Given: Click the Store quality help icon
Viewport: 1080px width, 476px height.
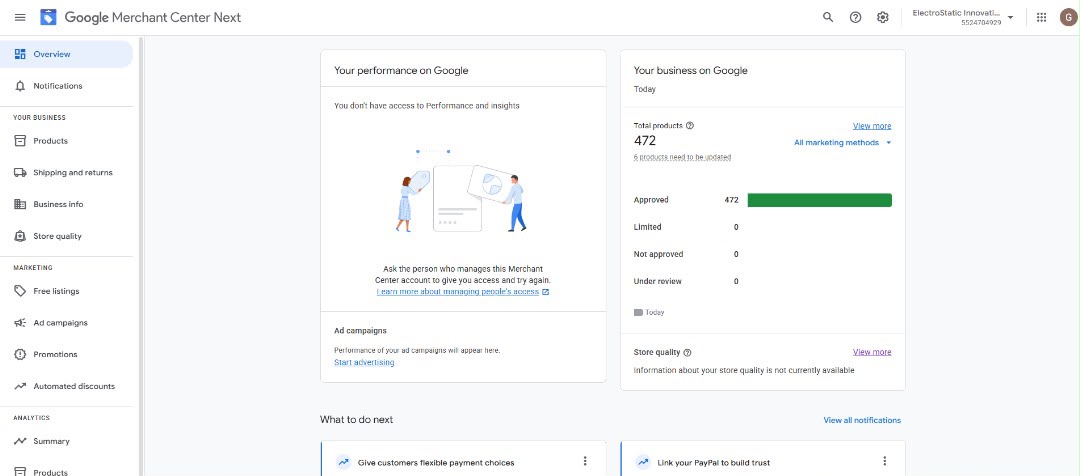Looking at the screenshot, I should (x=687, y=353).
